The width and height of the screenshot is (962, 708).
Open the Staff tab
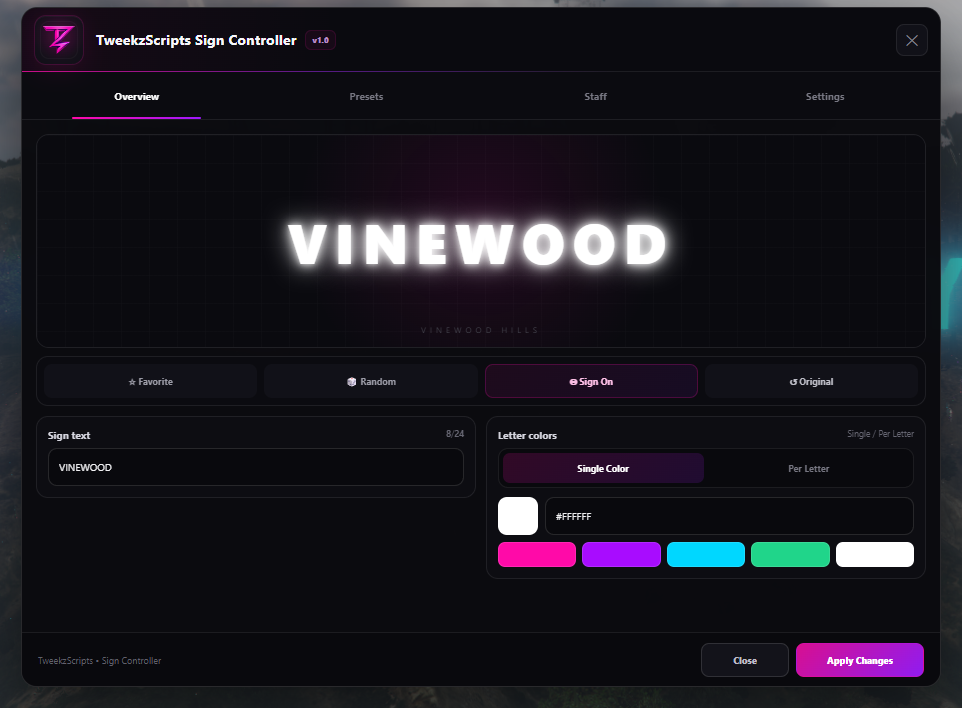point(595,97)
